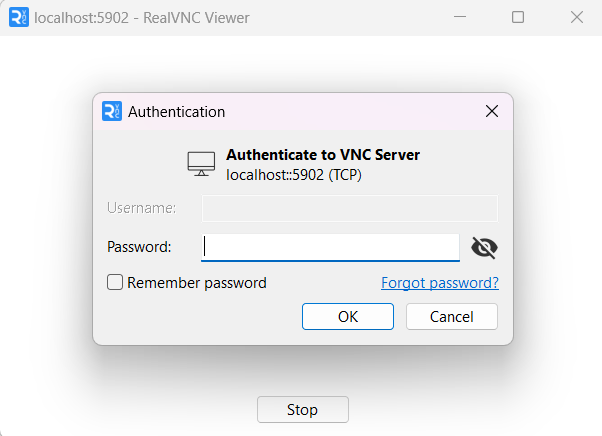Click the Password: field label

tap(139, 247)
